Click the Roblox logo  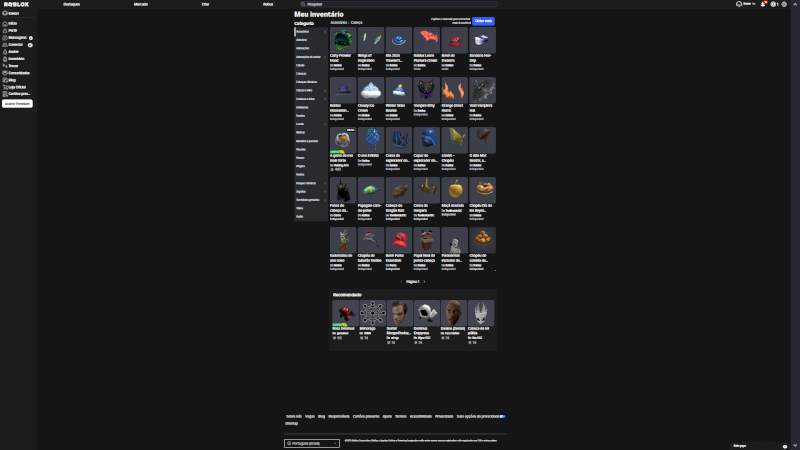coord(16,4)
